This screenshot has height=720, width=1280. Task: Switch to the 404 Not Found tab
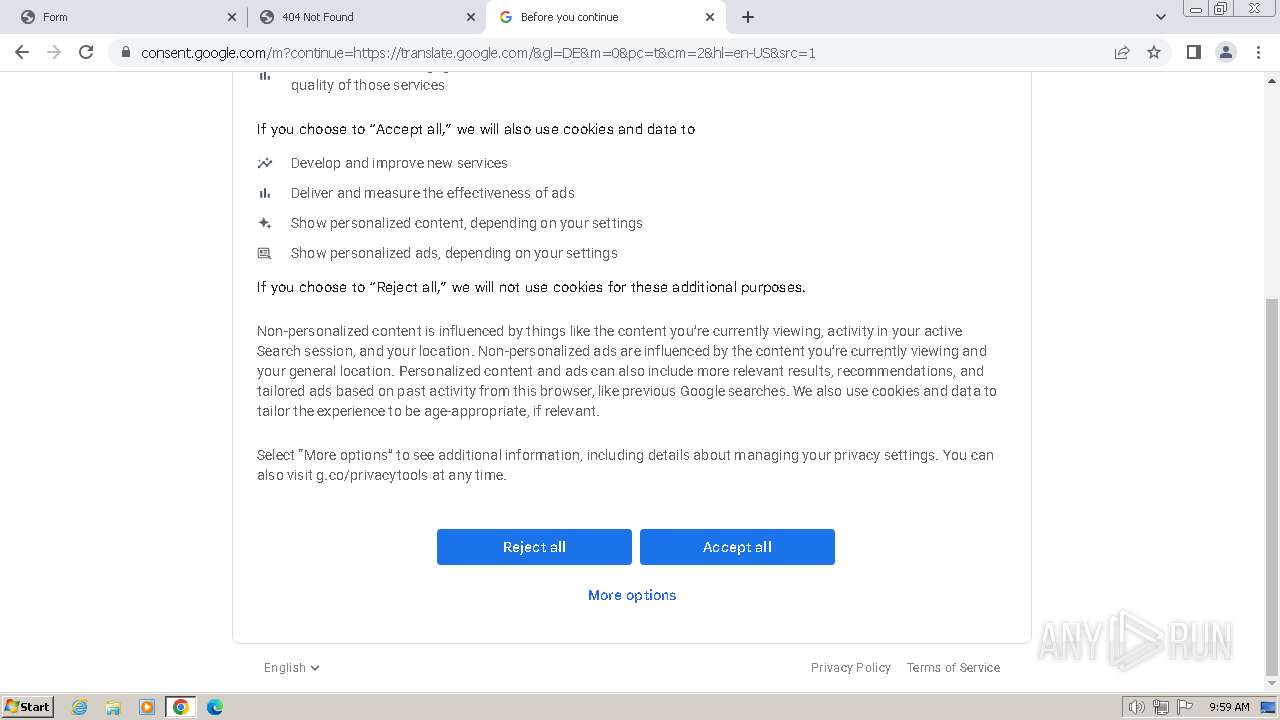tap(360, 17)
